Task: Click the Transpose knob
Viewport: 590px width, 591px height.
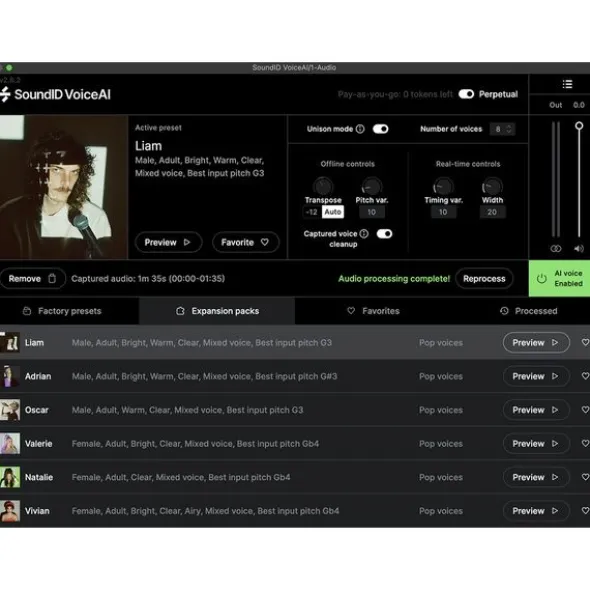Action: (x=323, y=186)
